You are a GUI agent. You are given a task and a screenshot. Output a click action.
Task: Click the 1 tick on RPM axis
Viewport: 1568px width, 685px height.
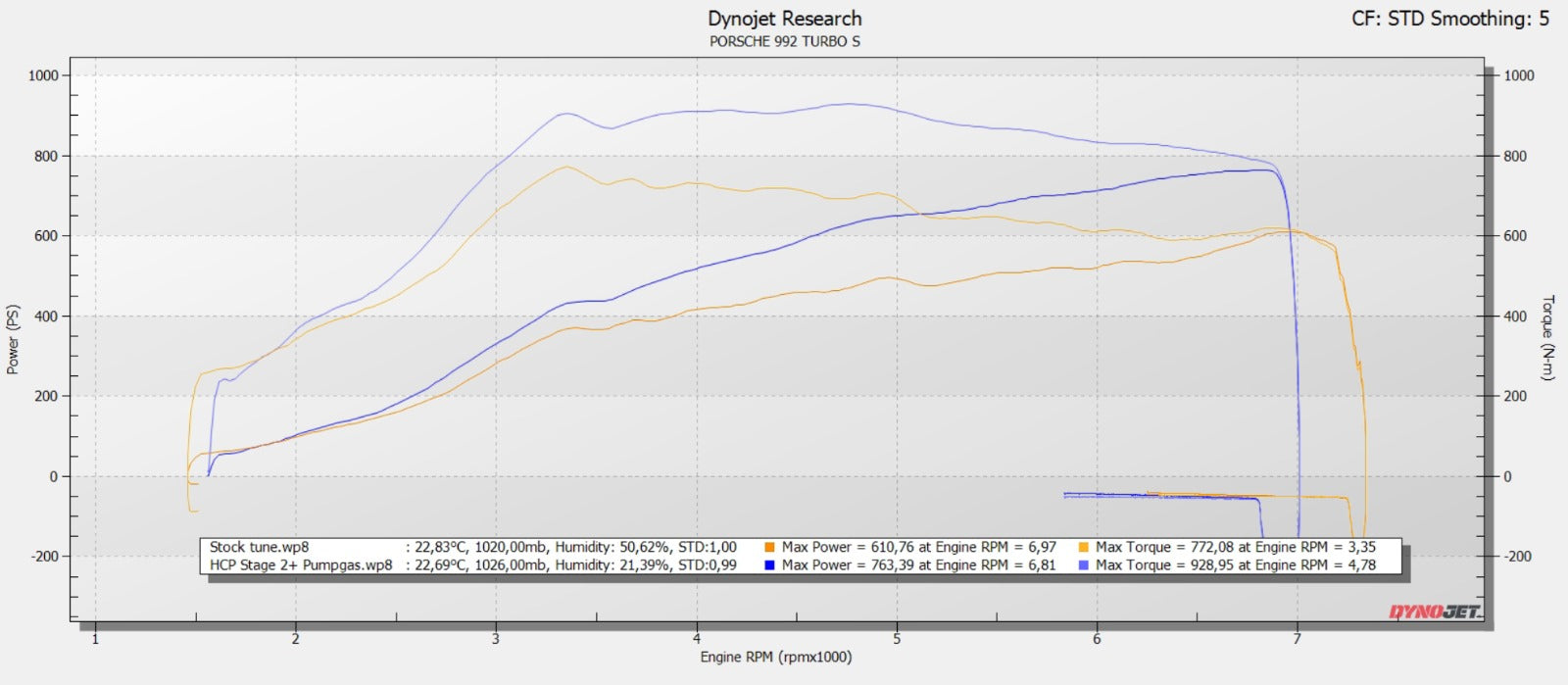click(x=95, y=639)
